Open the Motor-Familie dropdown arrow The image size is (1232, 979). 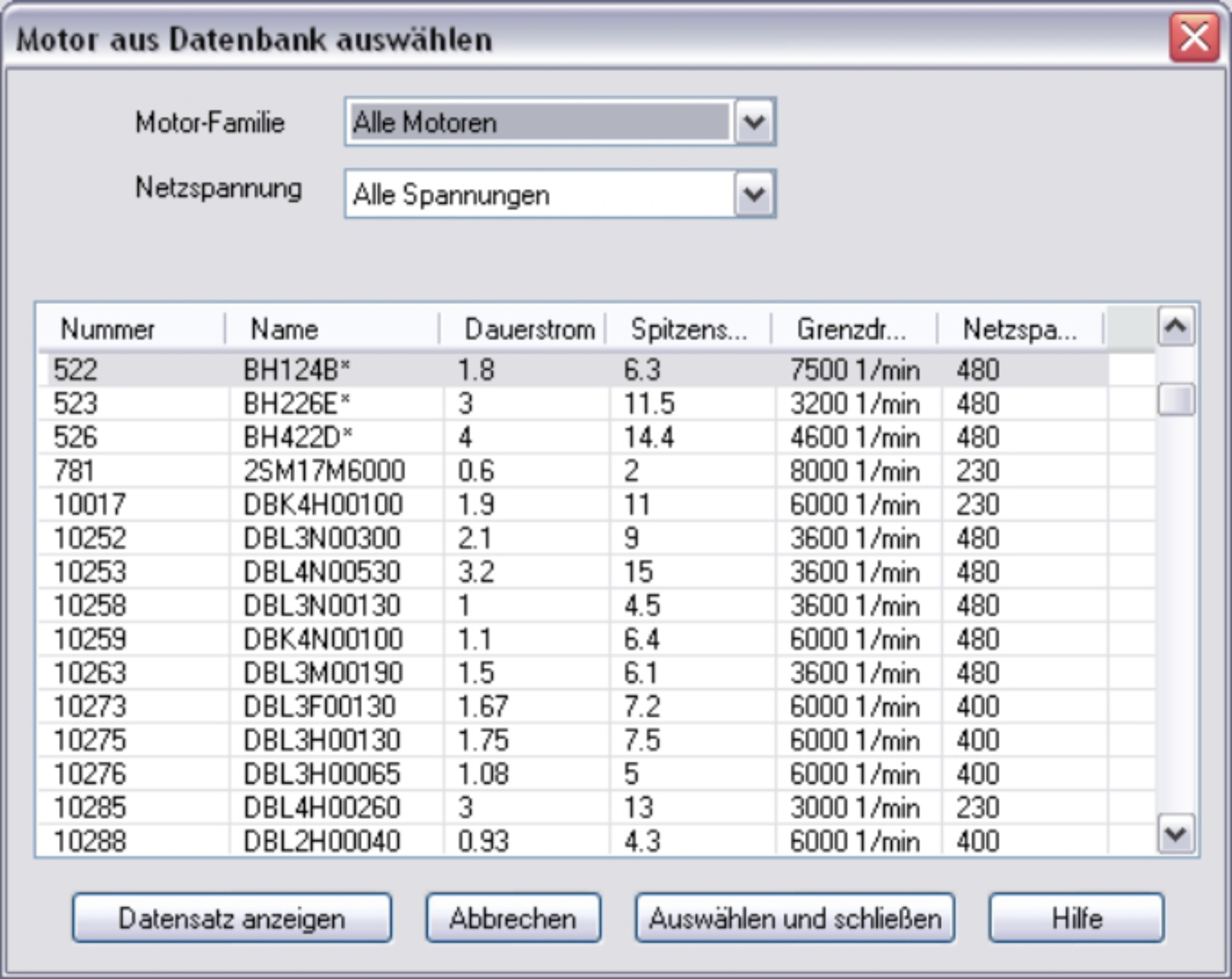click(x=754, y=122)
